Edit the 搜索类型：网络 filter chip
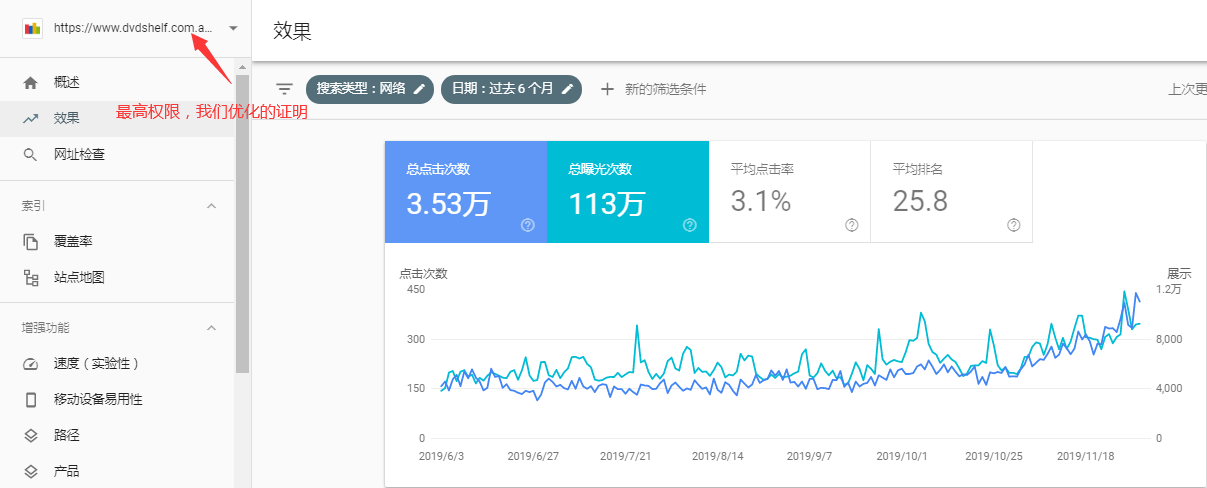This screenshot has height=488, width=1207. click(x=370, y=89)
